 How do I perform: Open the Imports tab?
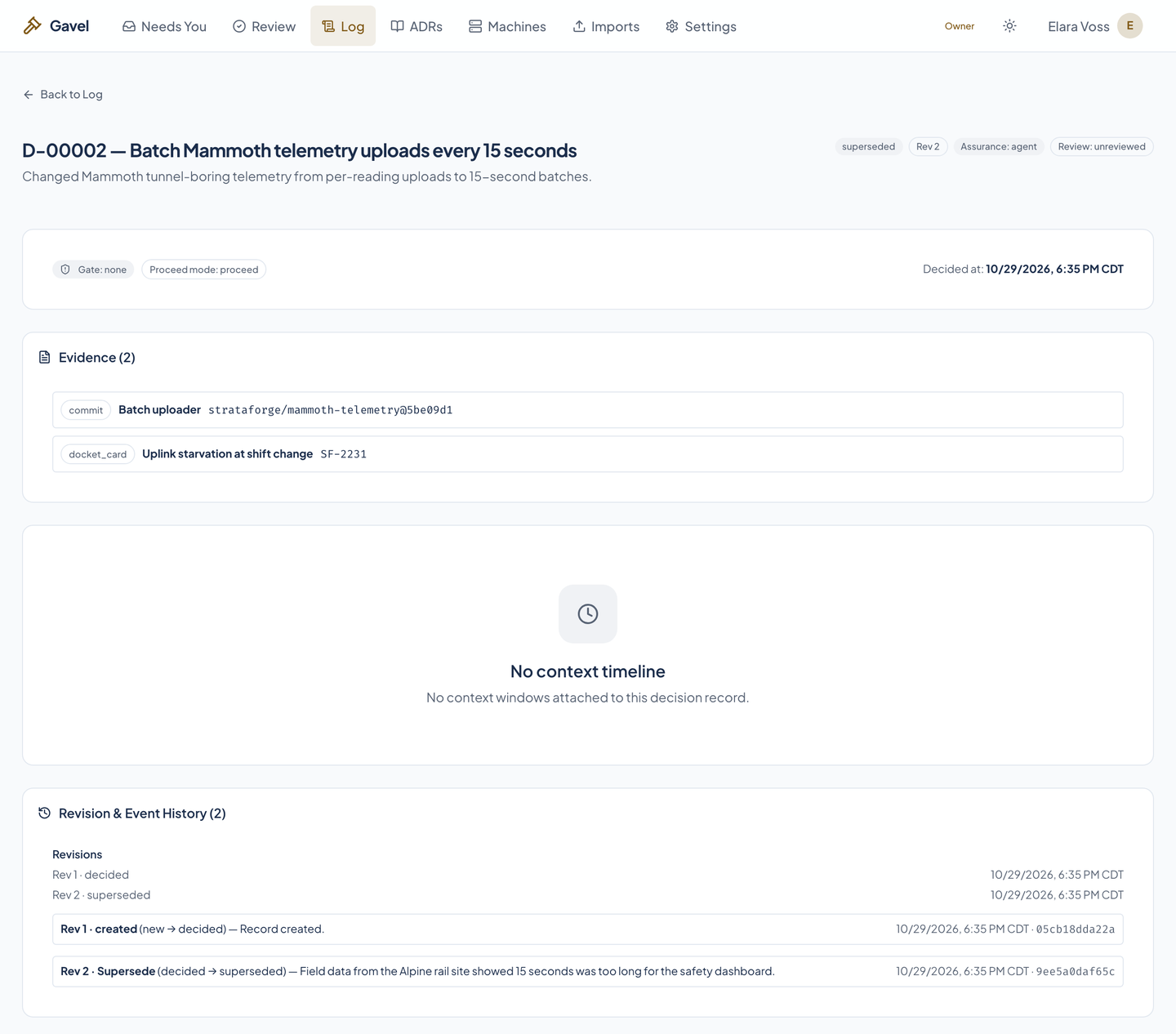[606, 26]
